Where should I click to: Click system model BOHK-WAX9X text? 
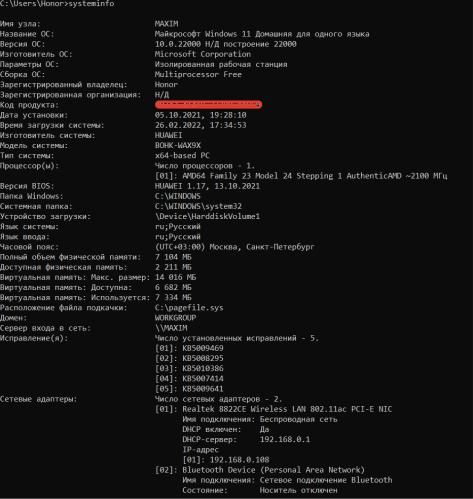tap(178, 145)
